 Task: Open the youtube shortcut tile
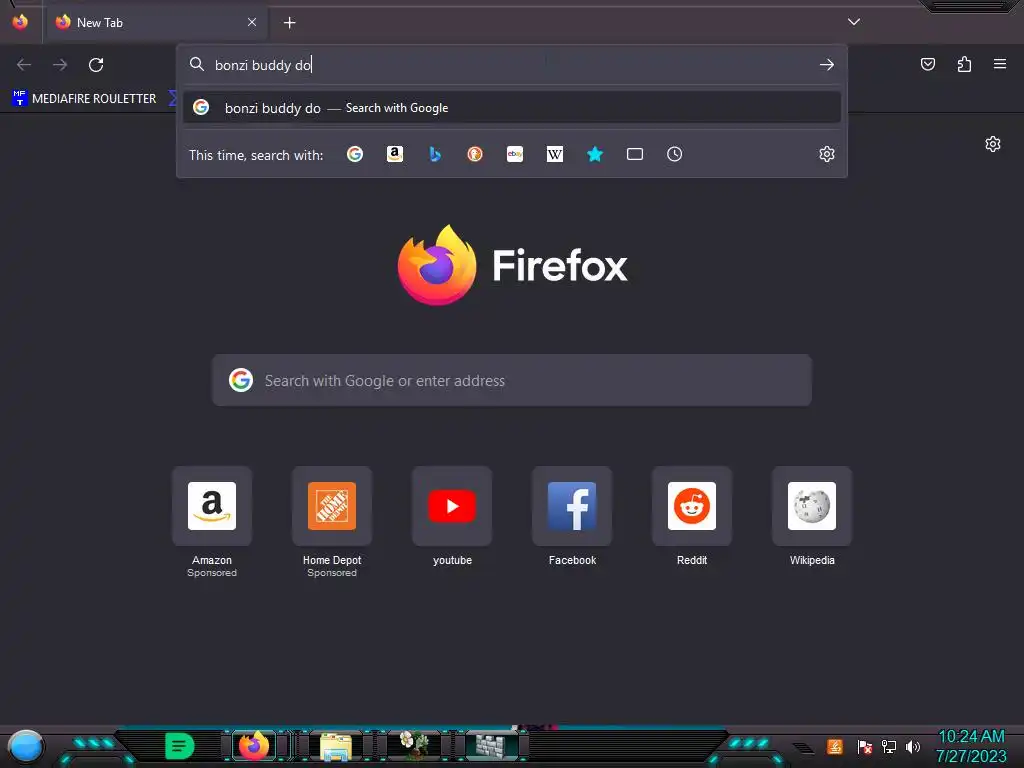[452, 506]
